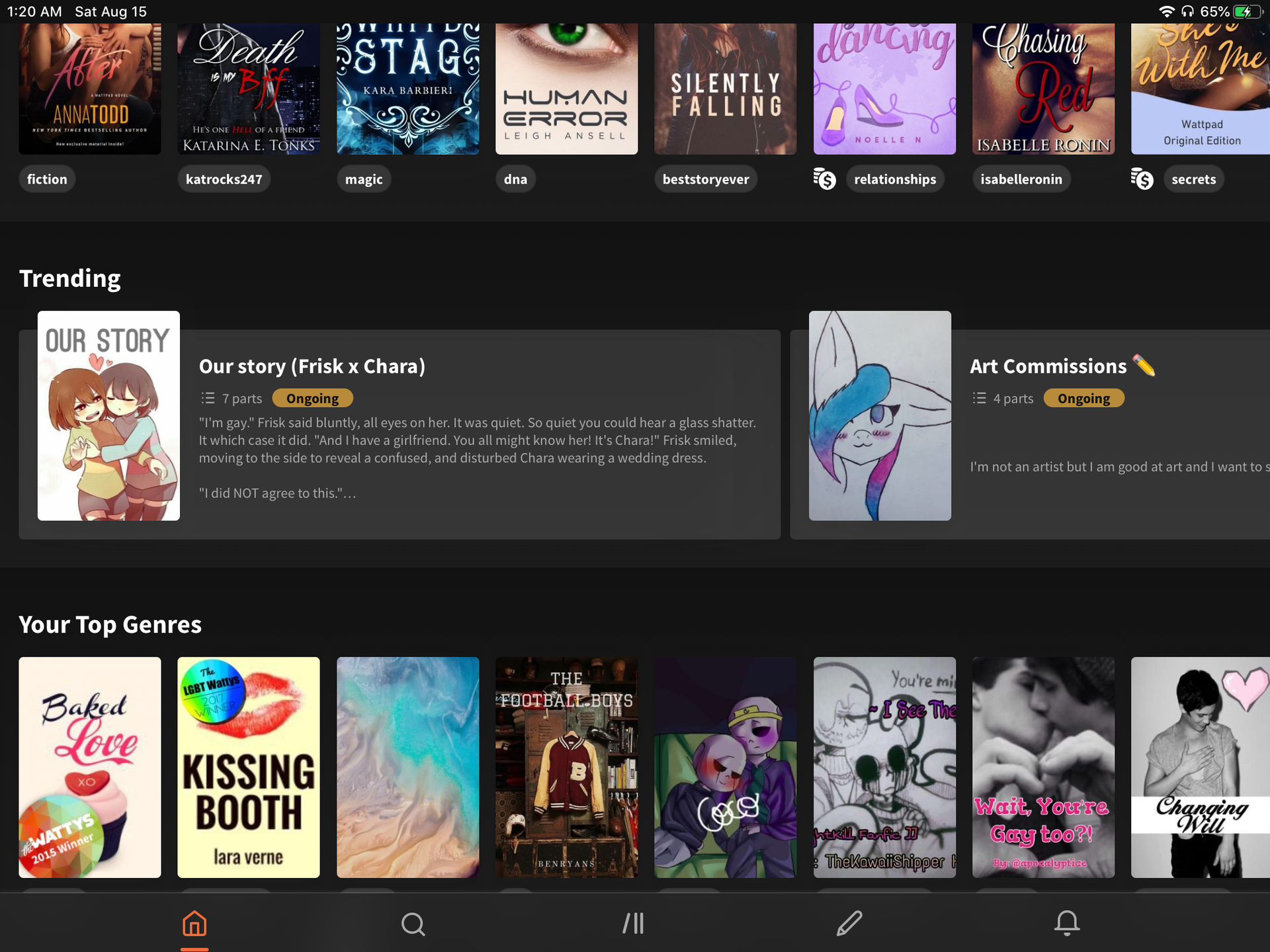The height and width of the screenshot is (952, 1270).
Task: Tap the headphones icon in status bar
Action: click(x=1187, y=11)
